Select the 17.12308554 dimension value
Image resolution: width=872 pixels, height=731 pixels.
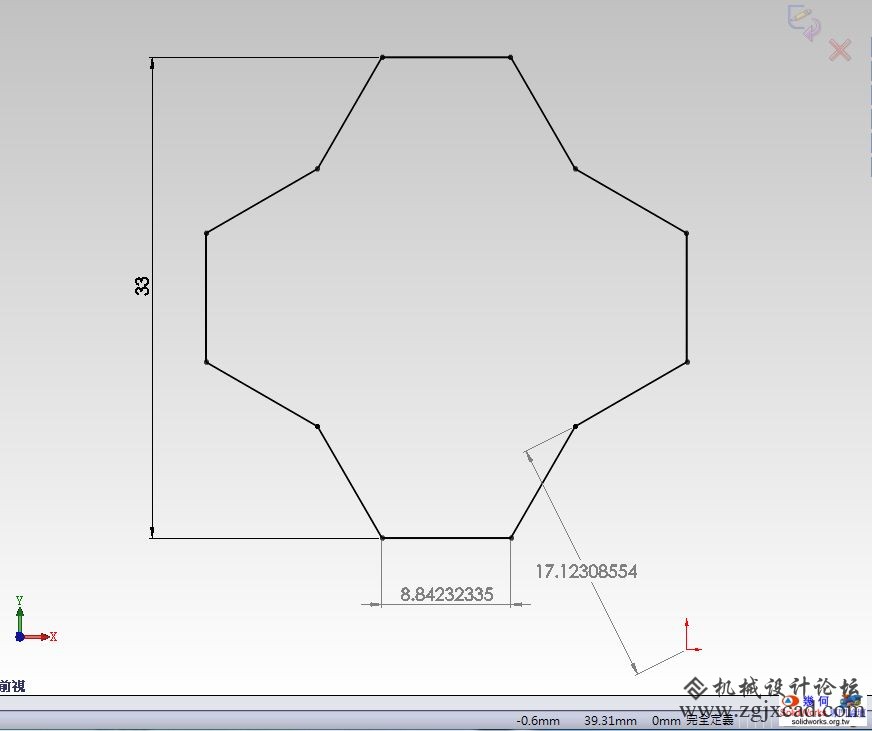coord(586,571)
